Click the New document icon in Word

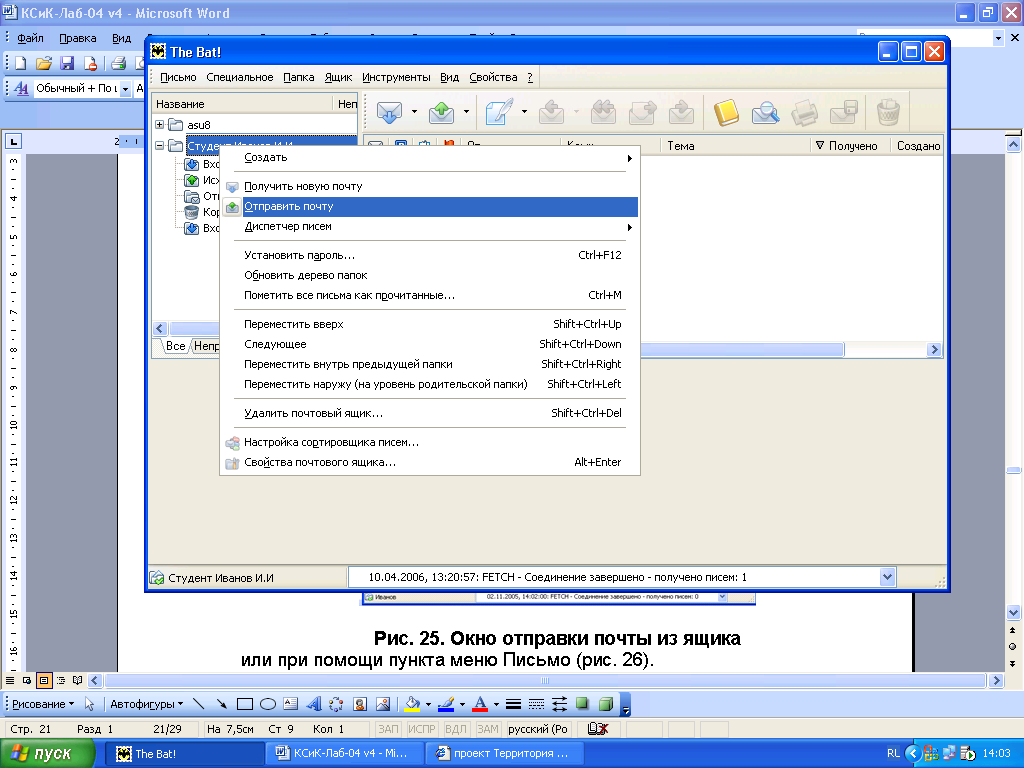(x=20, y=63)
